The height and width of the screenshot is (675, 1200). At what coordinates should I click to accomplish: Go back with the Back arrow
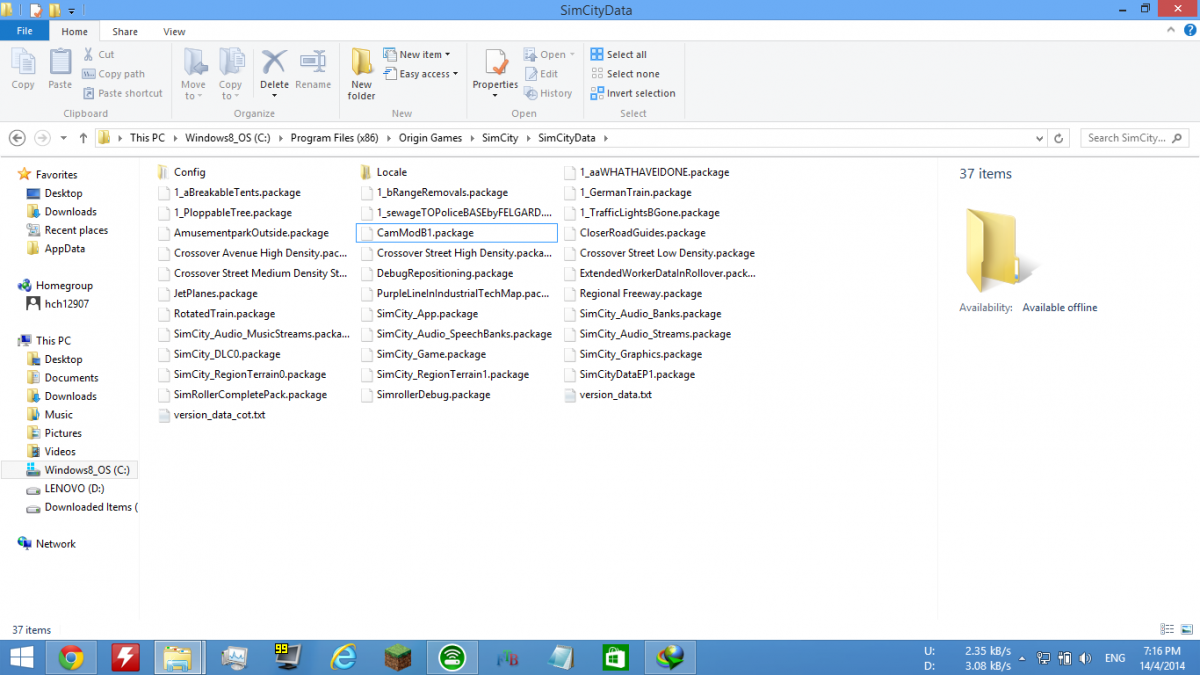[15, 138]
